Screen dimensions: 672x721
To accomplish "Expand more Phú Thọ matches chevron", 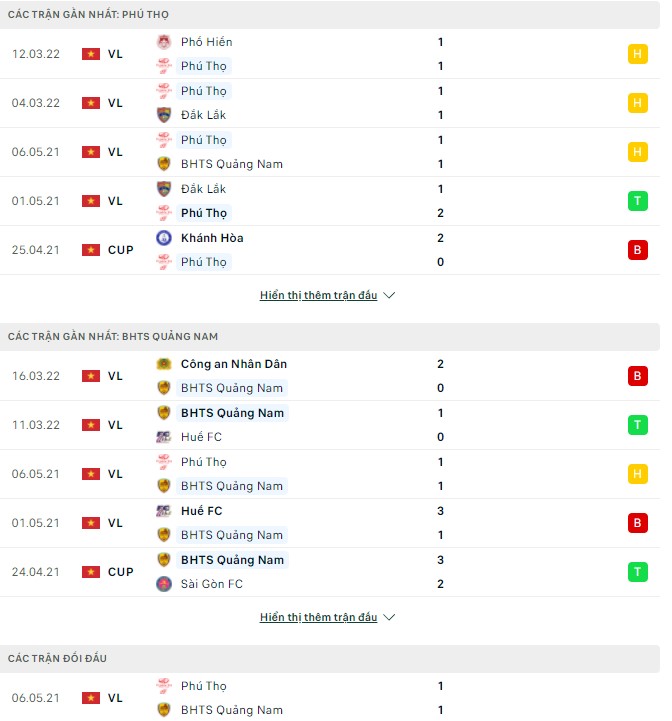I will 389,296.
